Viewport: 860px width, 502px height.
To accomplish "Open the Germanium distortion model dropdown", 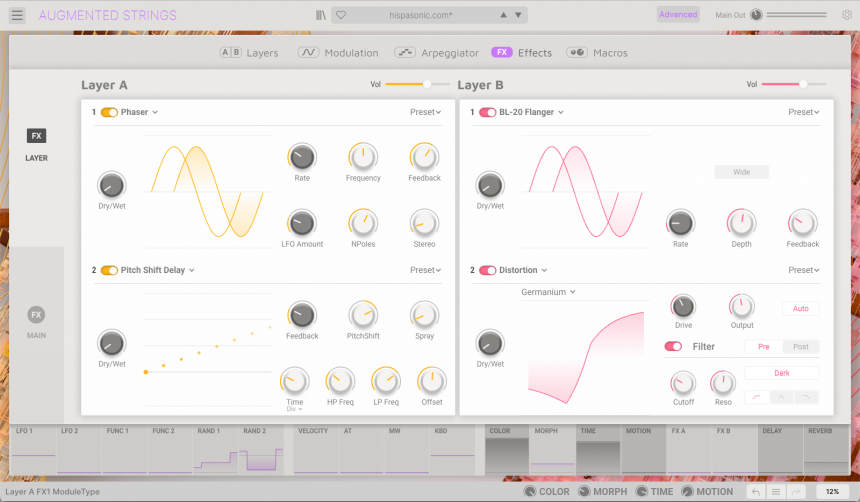I will coord(548,292).
